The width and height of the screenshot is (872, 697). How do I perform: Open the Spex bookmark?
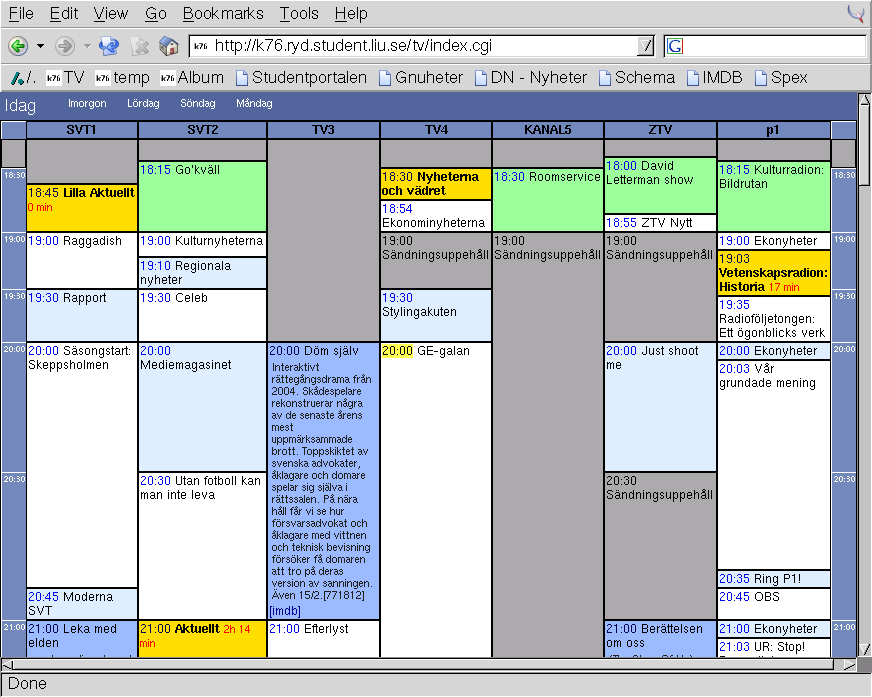click(x=781, y=78)
